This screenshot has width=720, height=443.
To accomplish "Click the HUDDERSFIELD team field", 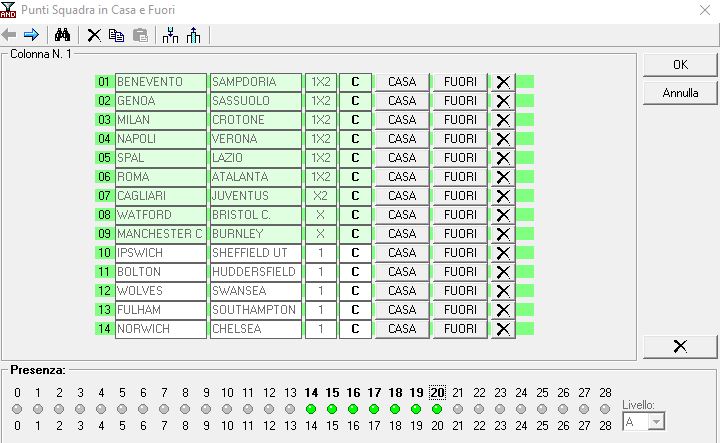I will [256, 272].
